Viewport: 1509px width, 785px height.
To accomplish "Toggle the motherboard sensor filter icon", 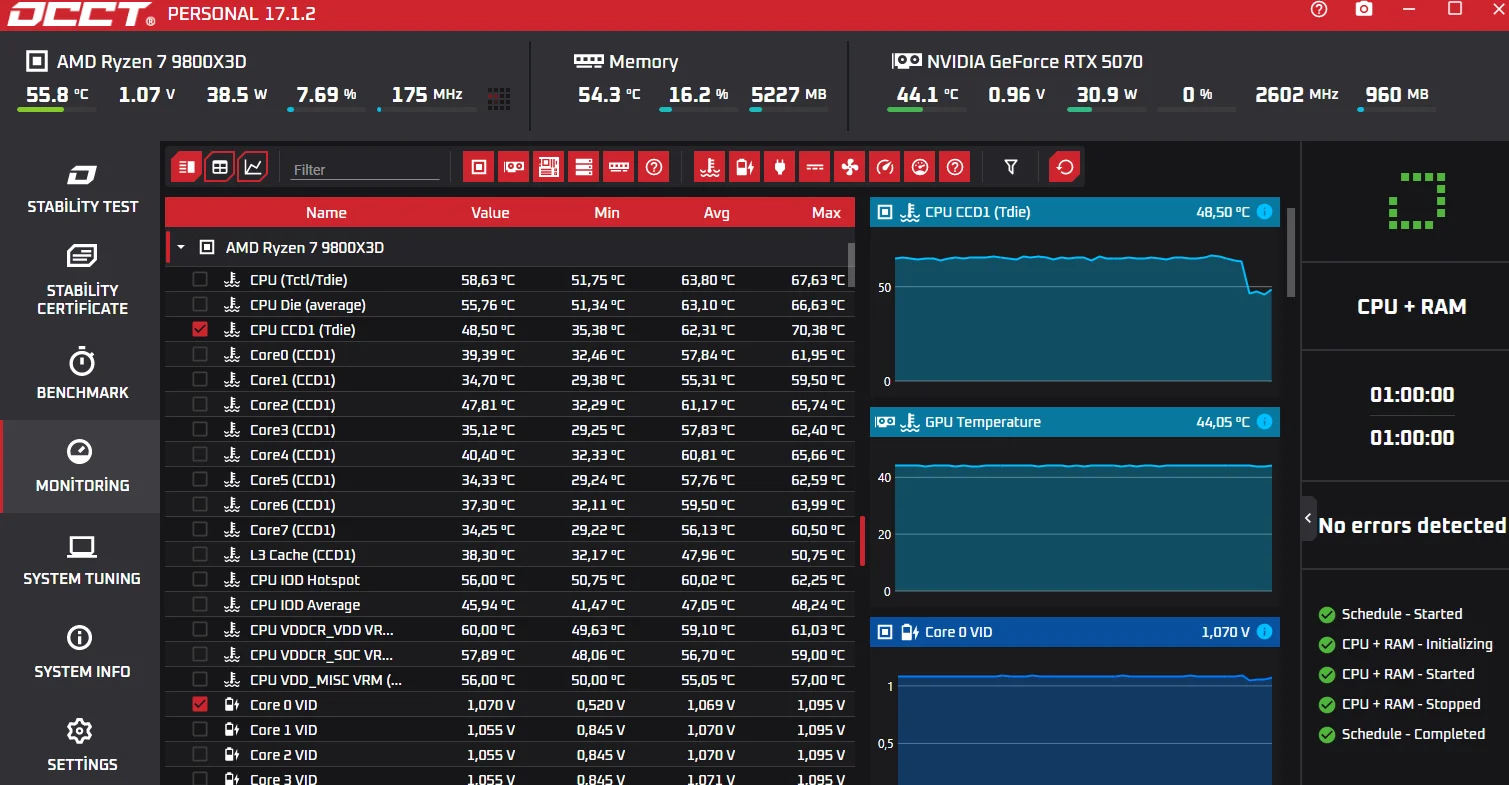I will (549, 167).
